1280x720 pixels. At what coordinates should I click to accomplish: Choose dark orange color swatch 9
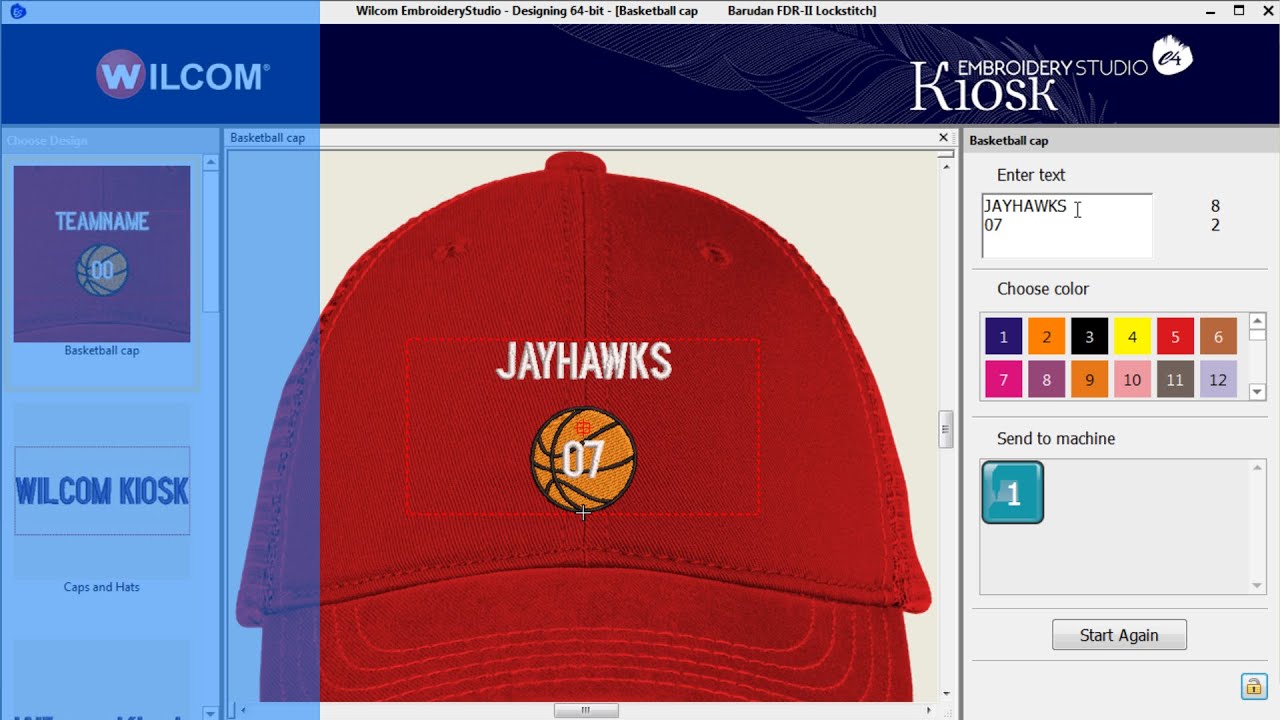click(x=1090, y=380)
